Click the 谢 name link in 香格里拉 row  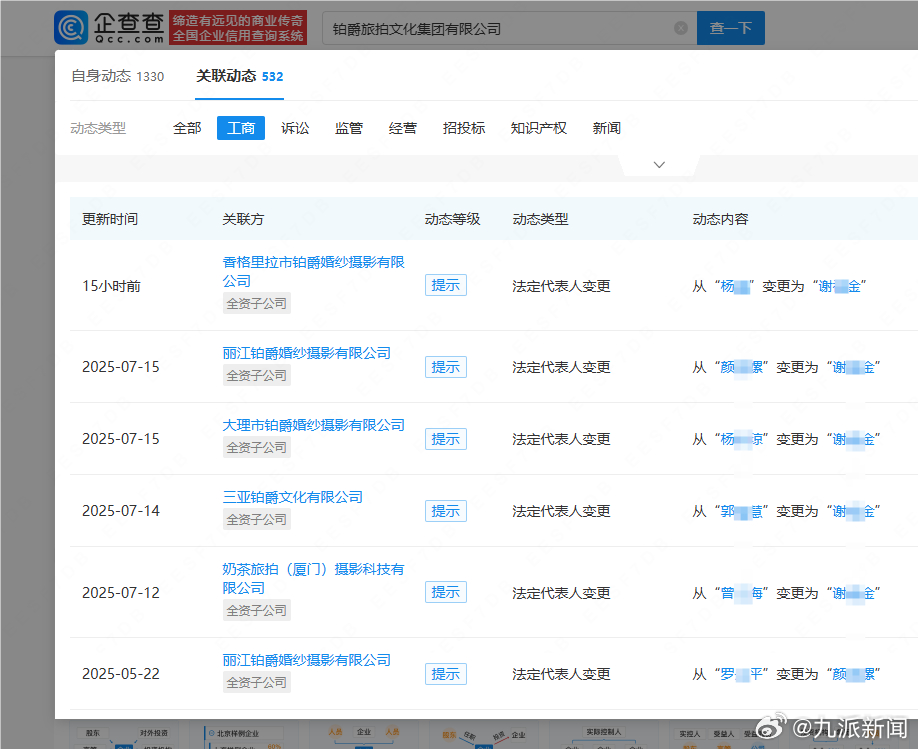click(839, 286)
